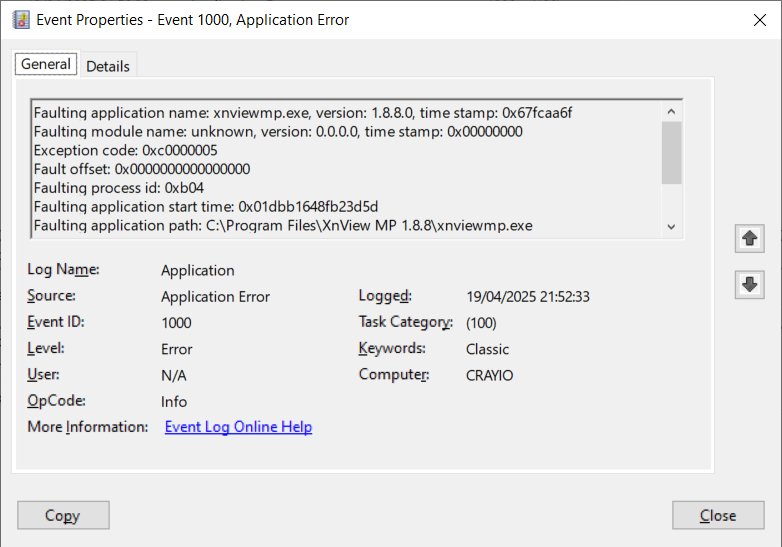Click the Log Name value Application
The width and height of the screenshot is (782, 547).
point(197,270)
